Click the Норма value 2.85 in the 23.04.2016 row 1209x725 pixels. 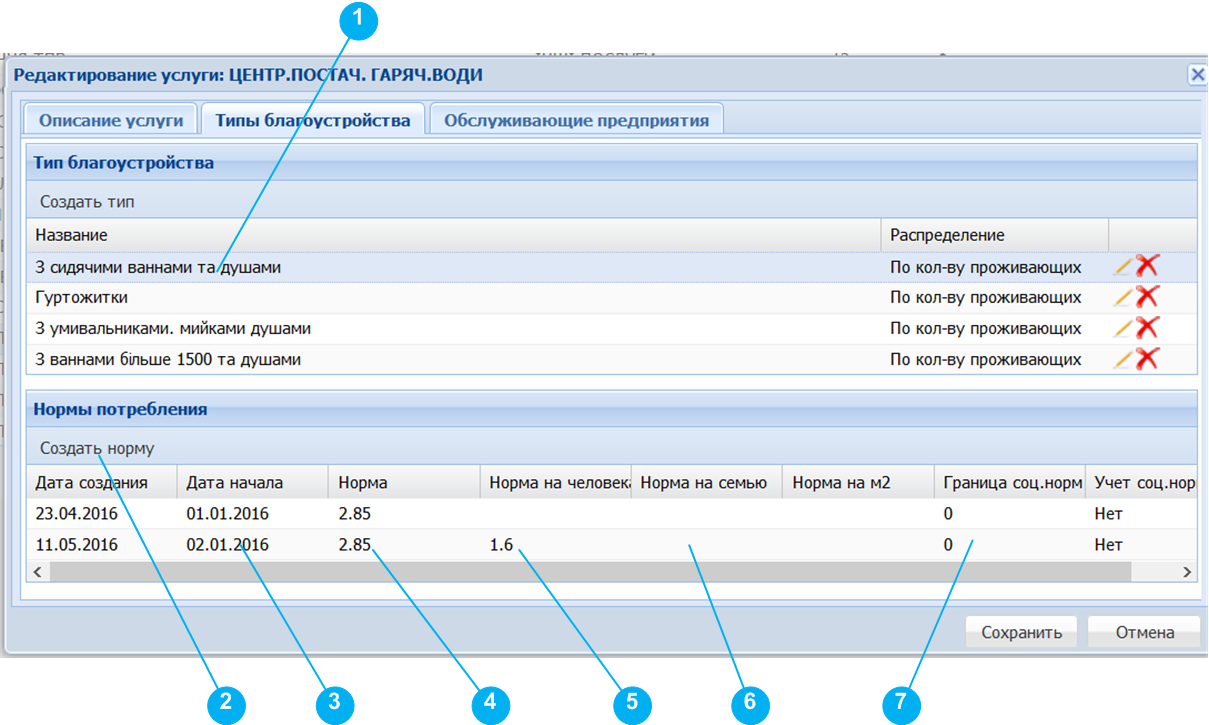point(354,513)
